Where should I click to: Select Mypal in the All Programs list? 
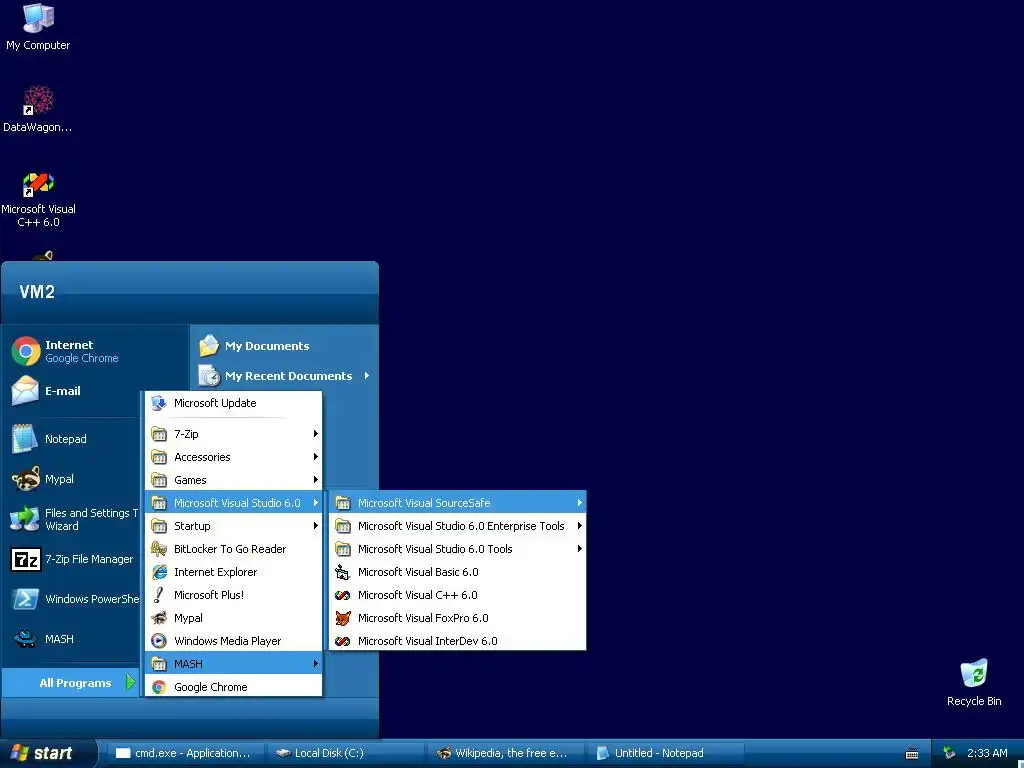(x=233, y=618)
